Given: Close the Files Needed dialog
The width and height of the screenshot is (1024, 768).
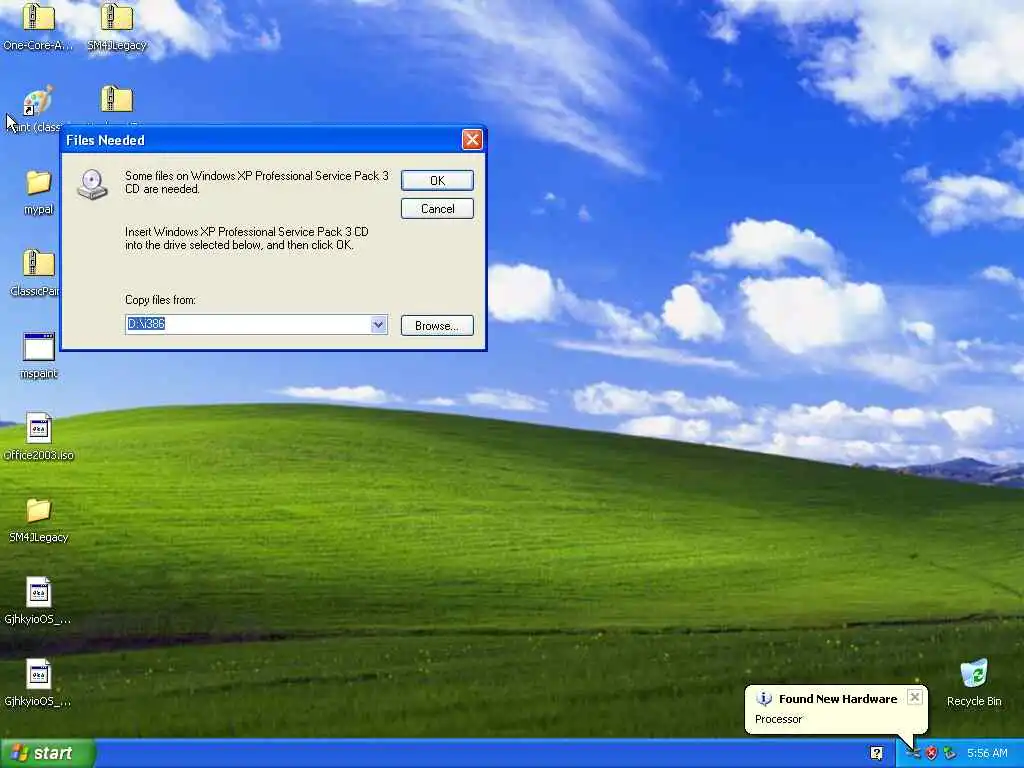Looking at the screenshot, I should tap(472, 139).
